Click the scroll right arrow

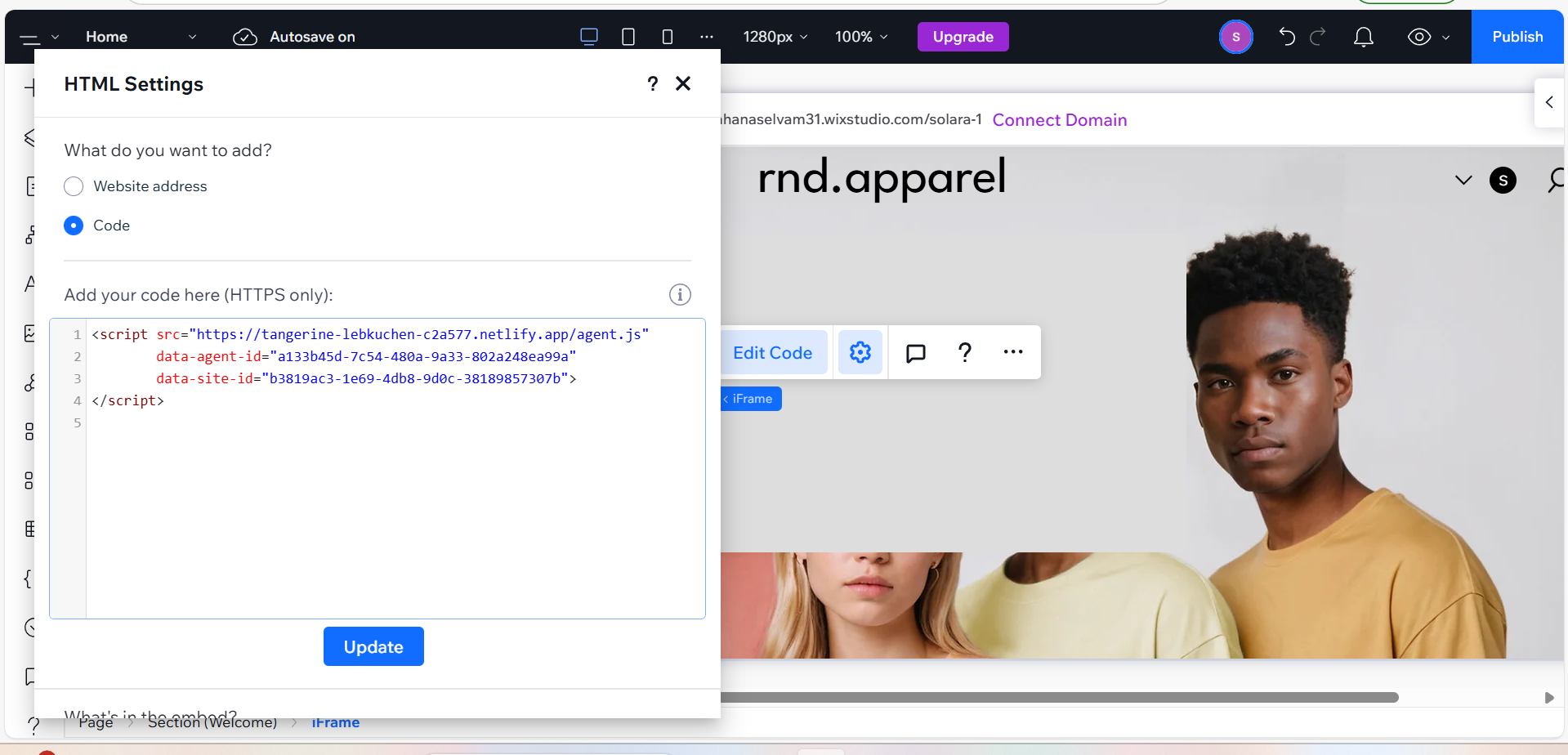pos(1548,698)
